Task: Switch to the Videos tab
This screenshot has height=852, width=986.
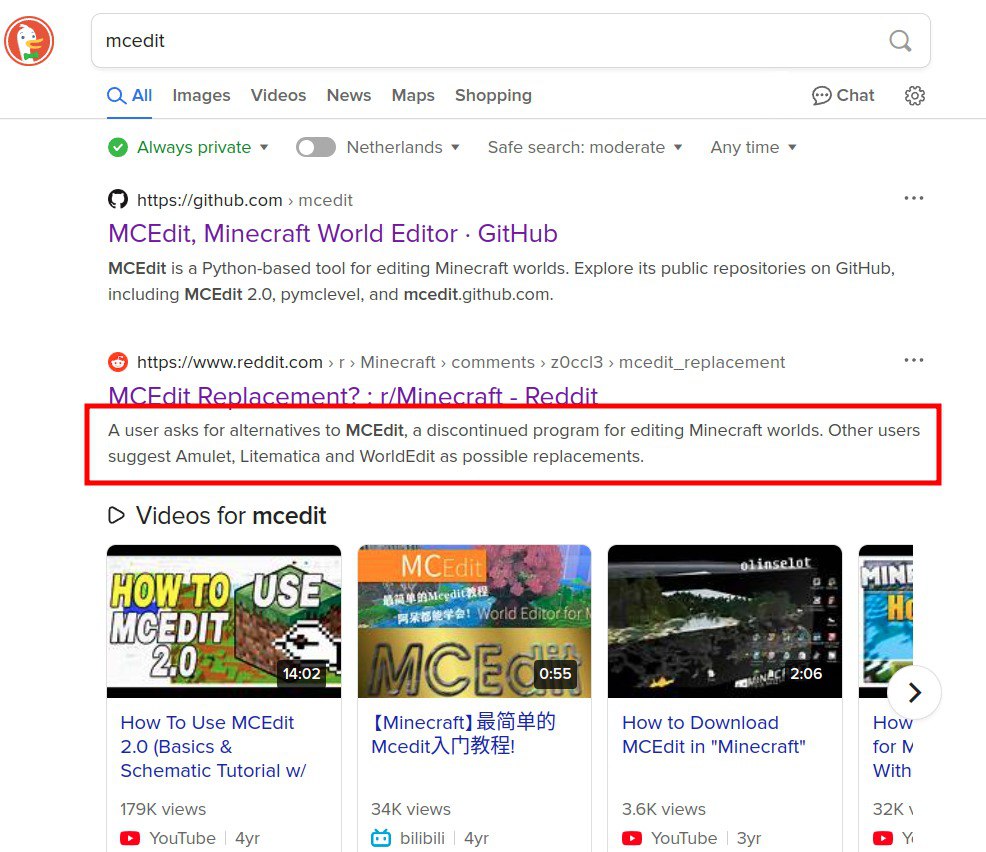Action: [x=278, y=96]
